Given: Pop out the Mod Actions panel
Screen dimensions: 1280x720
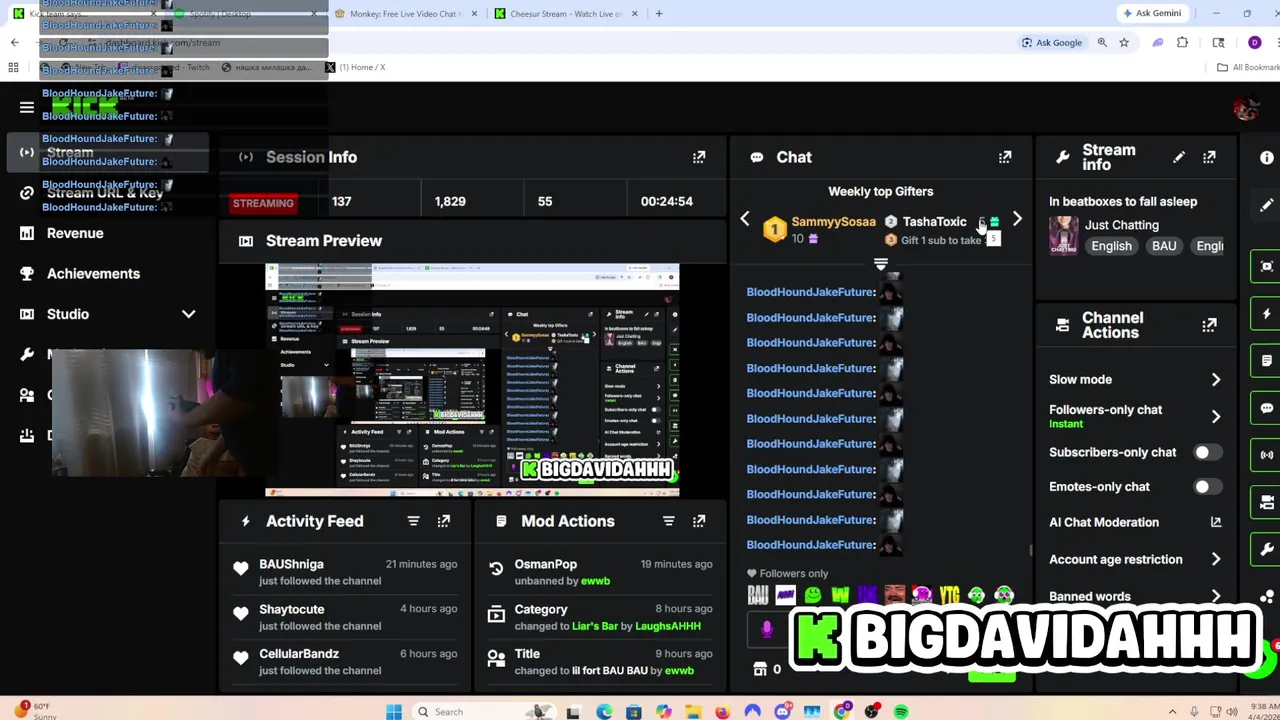Looking at the screenshot, I should click(699, 521).
